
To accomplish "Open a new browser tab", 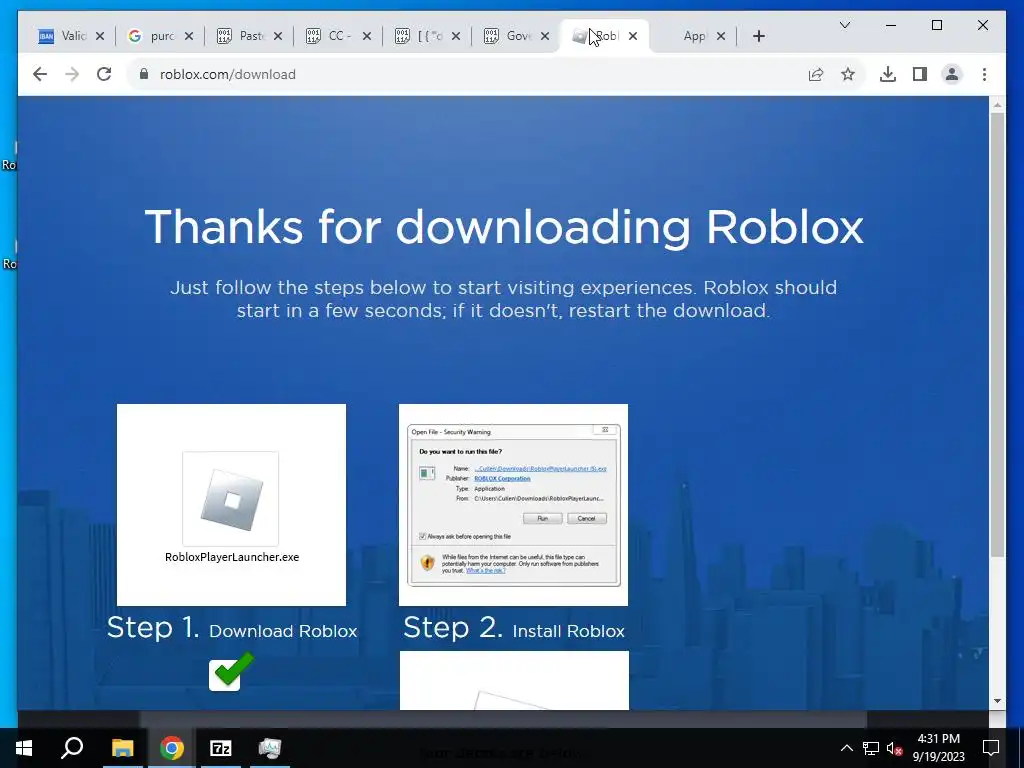I will [758, 36].
